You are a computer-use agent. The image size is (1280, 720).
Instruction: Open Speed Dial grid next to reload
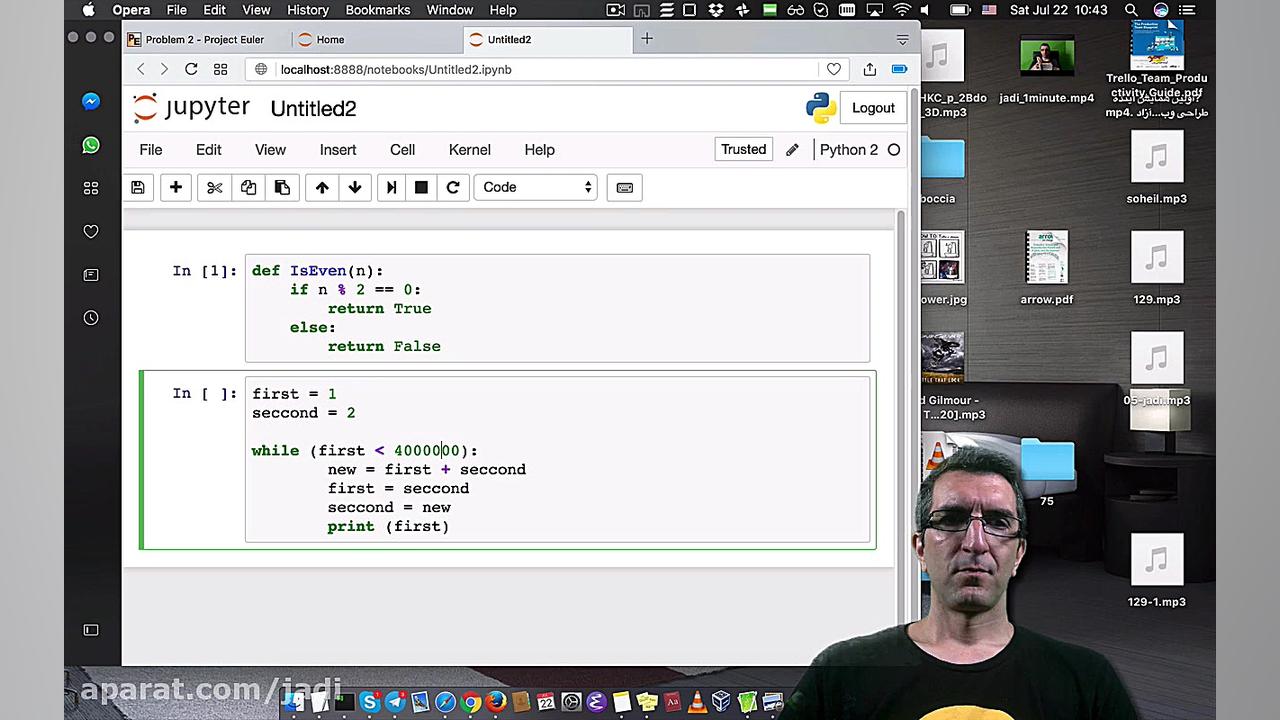tap(220, 69)
